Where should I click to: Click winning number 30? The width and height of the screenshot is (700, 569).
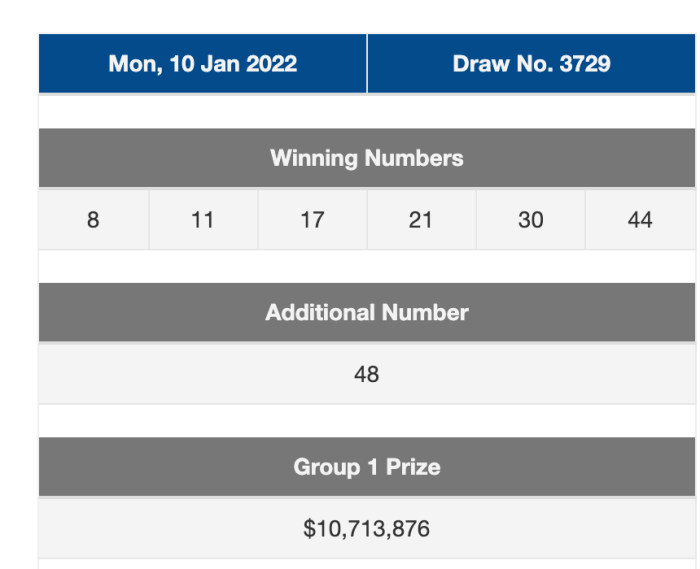pos(531,220)
